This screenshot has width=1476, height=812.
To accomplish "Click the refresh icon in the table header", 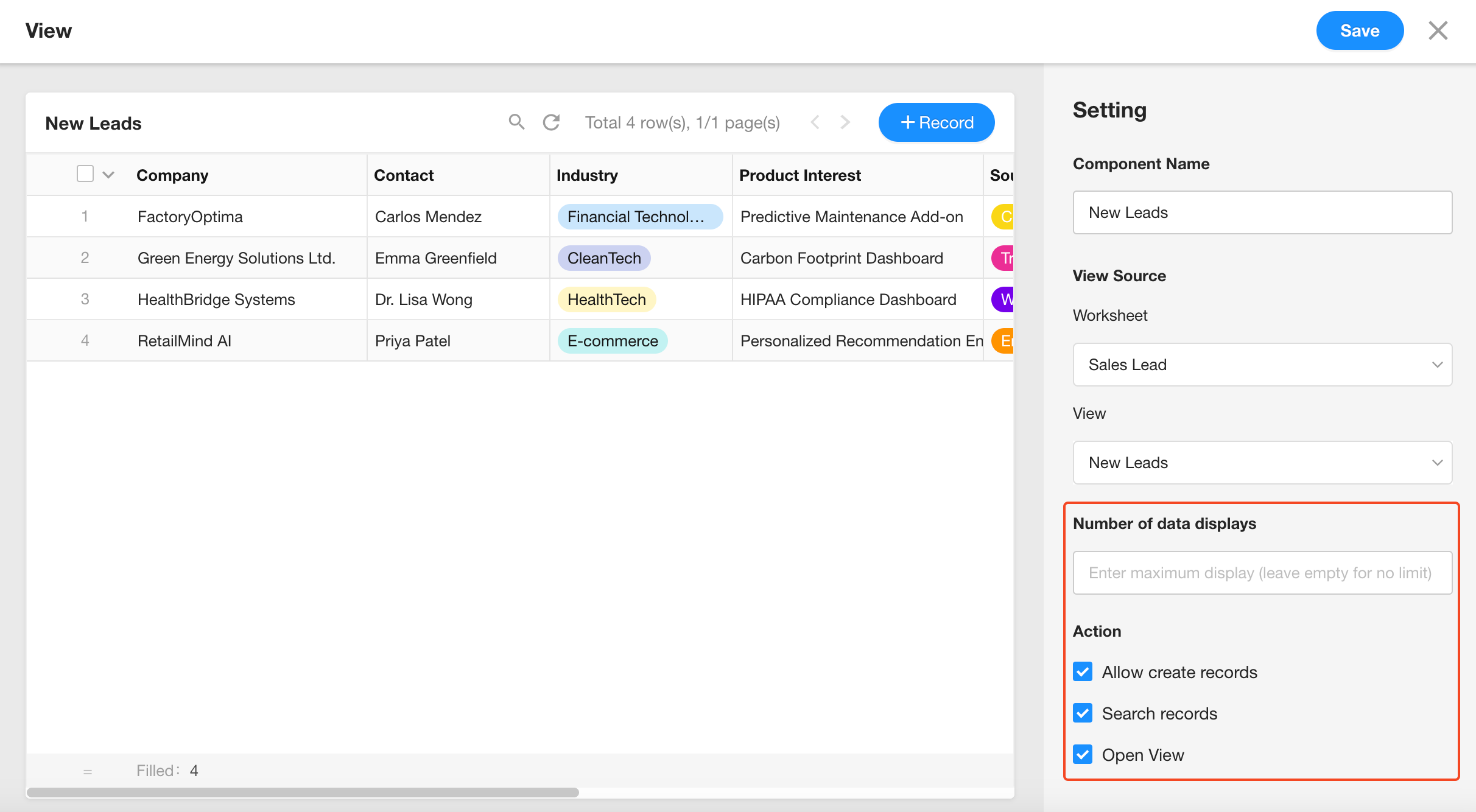I will pyautogui.click(x=551, y=122).
